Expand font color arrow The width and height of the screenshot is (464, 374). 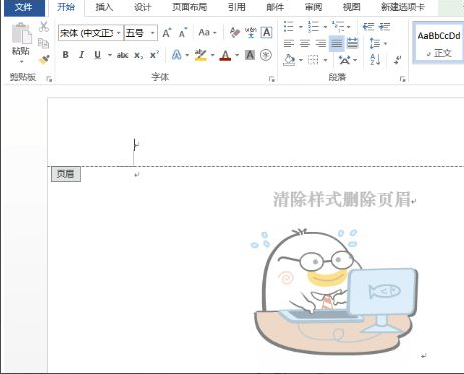237,55
